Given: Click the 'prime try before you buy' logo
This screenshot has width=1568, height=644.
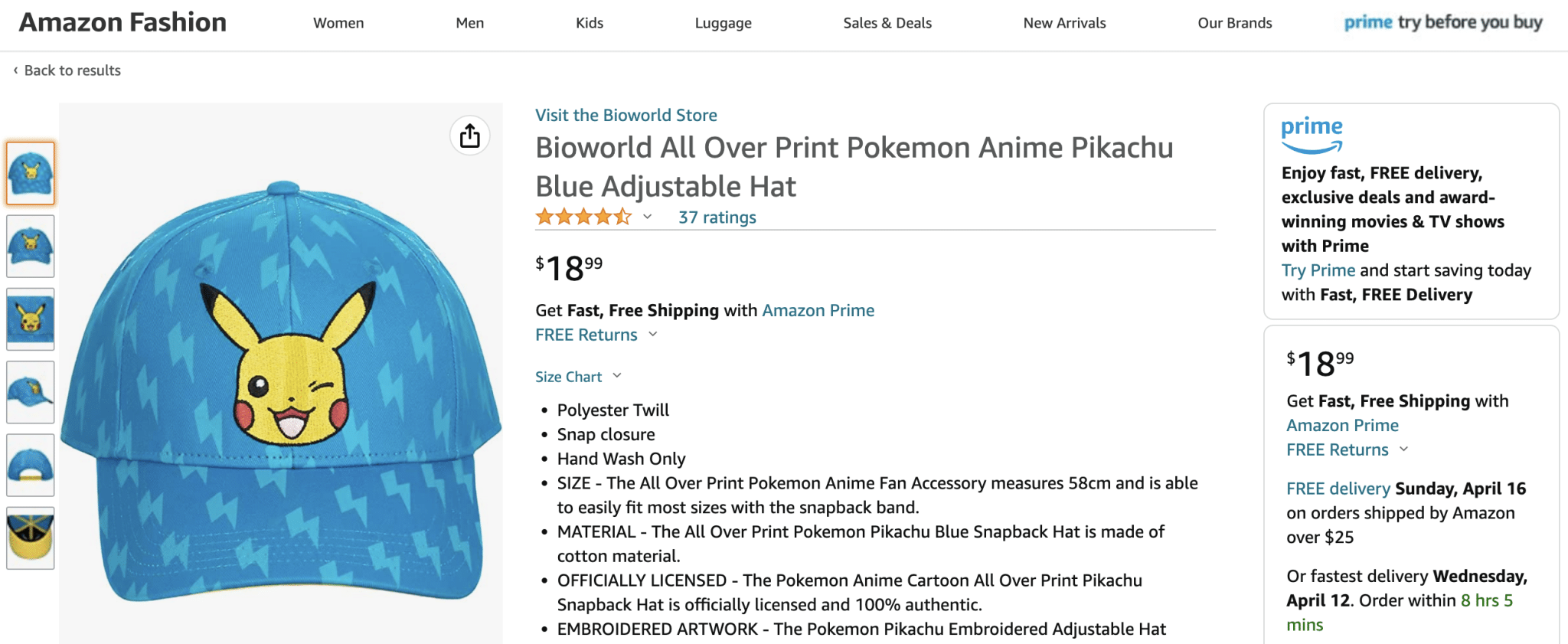Looking at the screenshot, I should point(1442,22).
